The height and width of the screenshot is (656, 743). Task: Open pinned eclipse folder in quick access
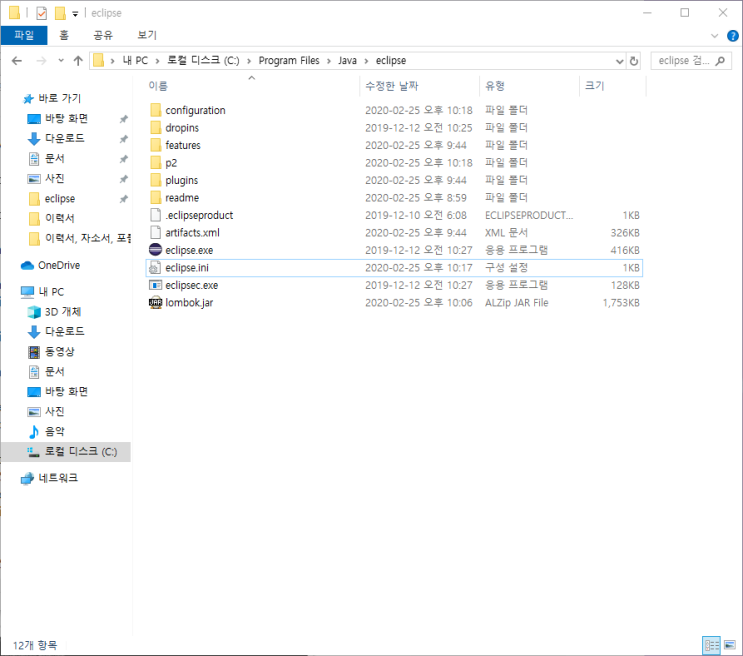tap(60, 199)
